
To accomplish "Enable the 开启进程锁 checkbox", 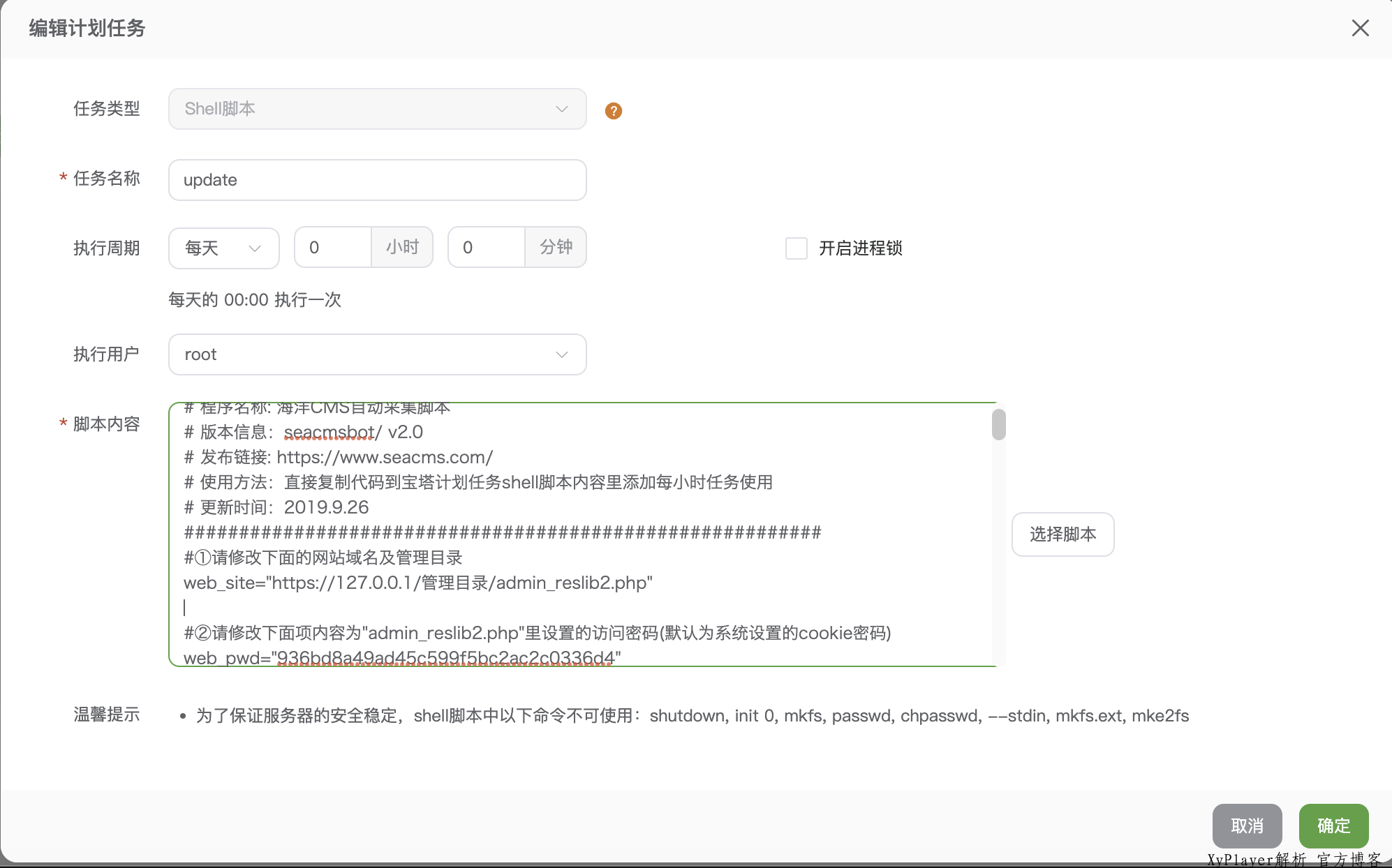I will pyautogui.click(x=797, y=248).
